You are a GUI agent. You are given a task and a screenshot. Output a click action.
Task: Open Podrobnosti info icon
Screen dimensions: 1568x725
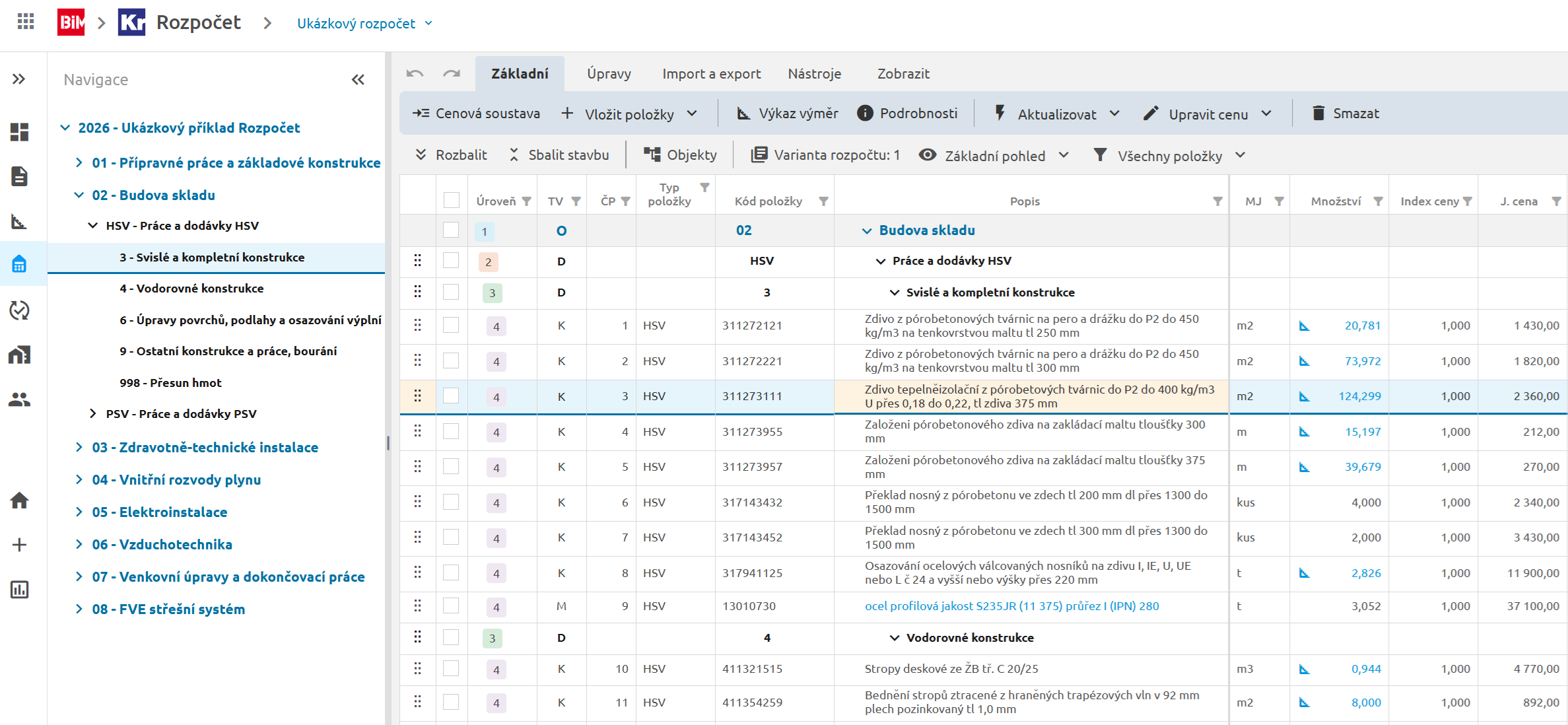click(865, 114)
